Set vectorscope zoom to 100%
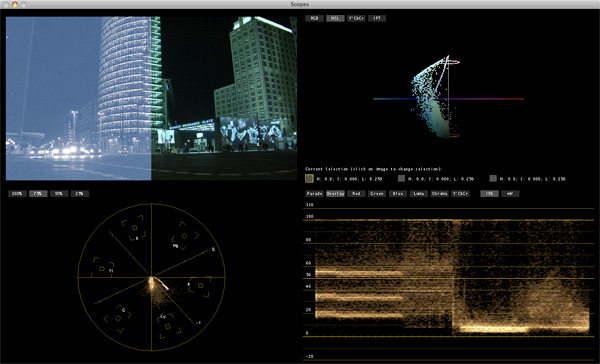Image resolution: width=600 pixels, height=364 pixels. (17, 194)
